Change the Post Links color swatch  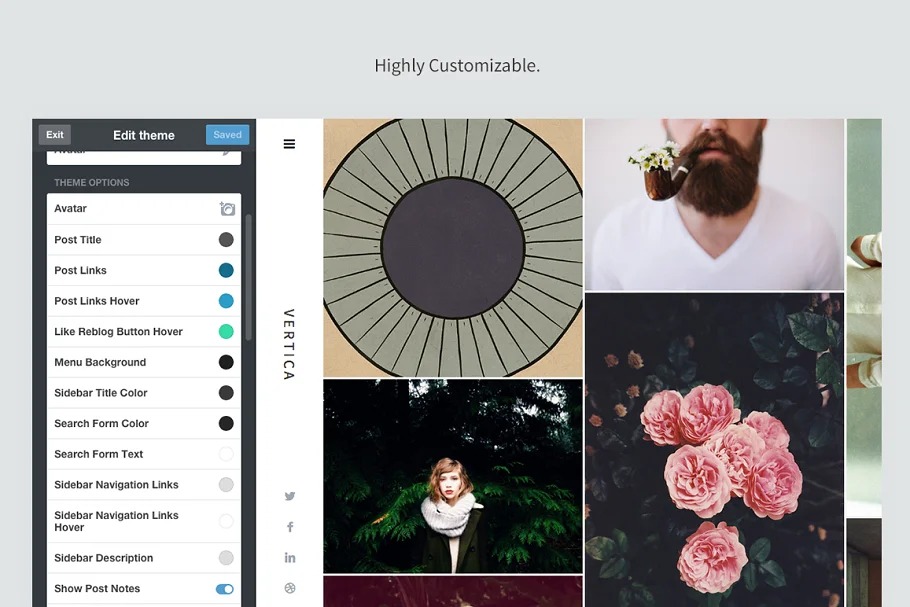coord(226,270)
